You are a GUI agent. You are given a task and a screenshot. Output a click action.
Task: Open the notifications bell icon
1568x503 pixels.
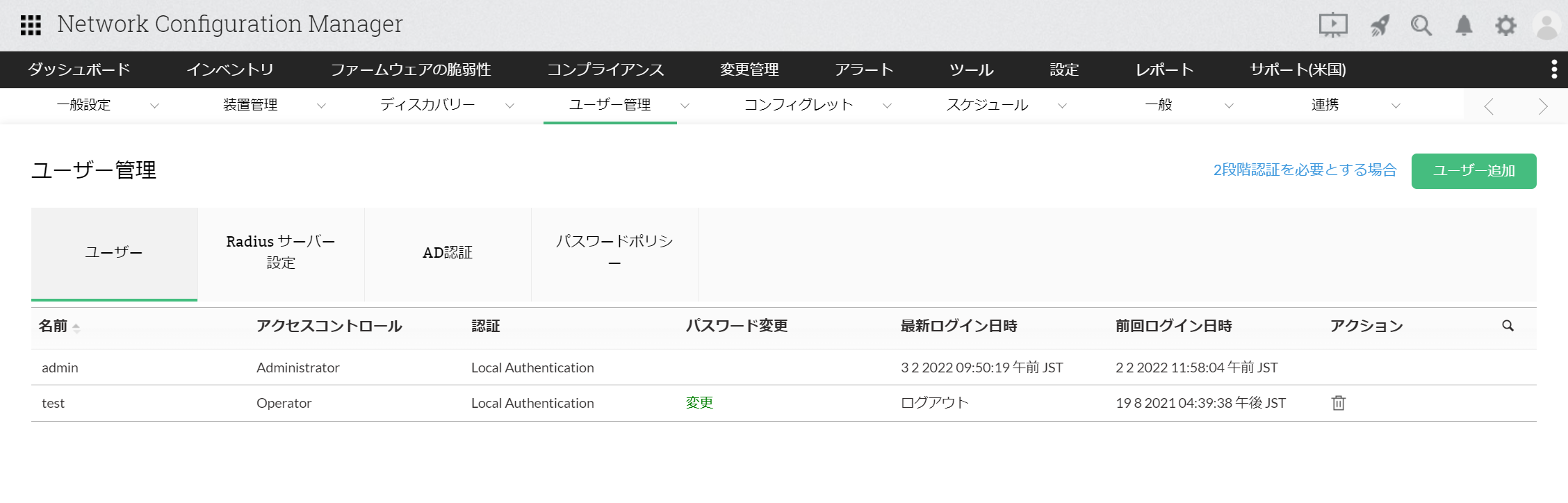click(1464, 26)
